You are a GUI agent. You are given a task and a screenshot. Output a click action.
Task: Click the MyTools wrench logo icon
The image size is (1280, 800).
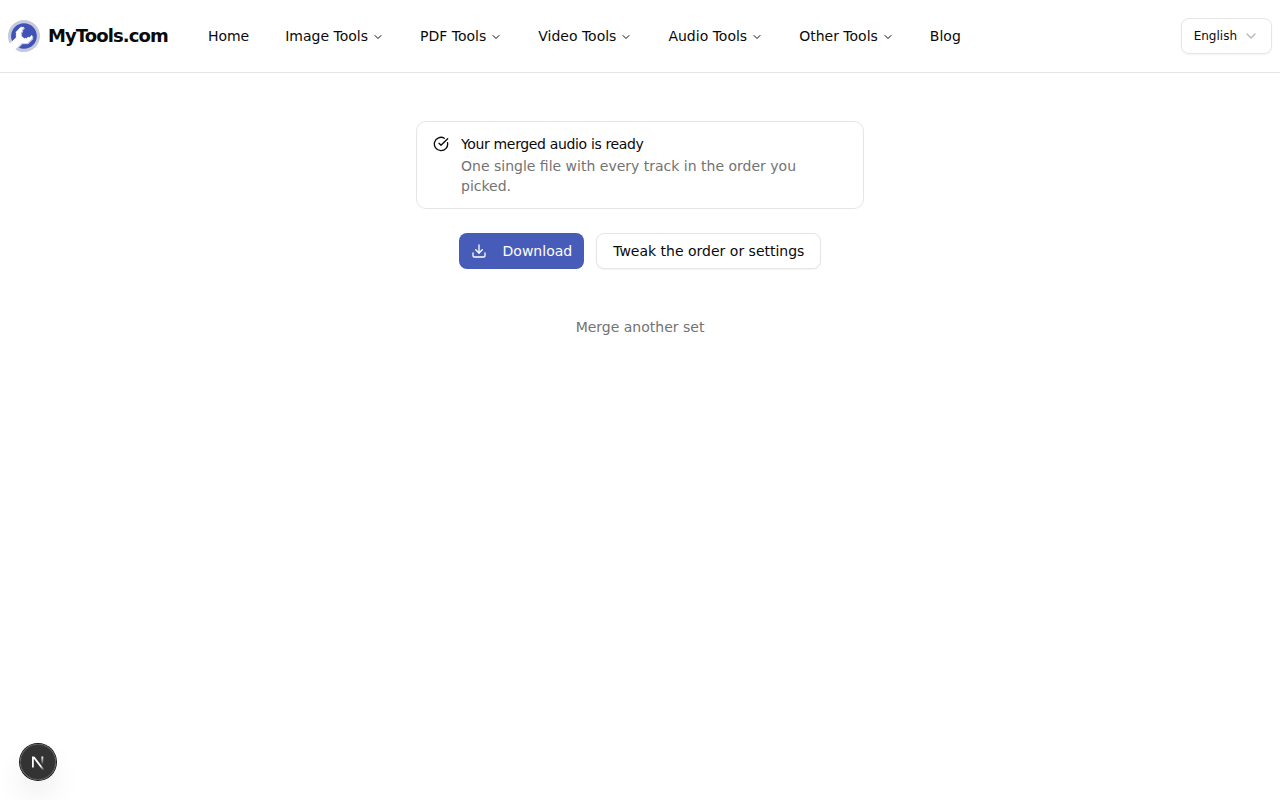point(24,36)
